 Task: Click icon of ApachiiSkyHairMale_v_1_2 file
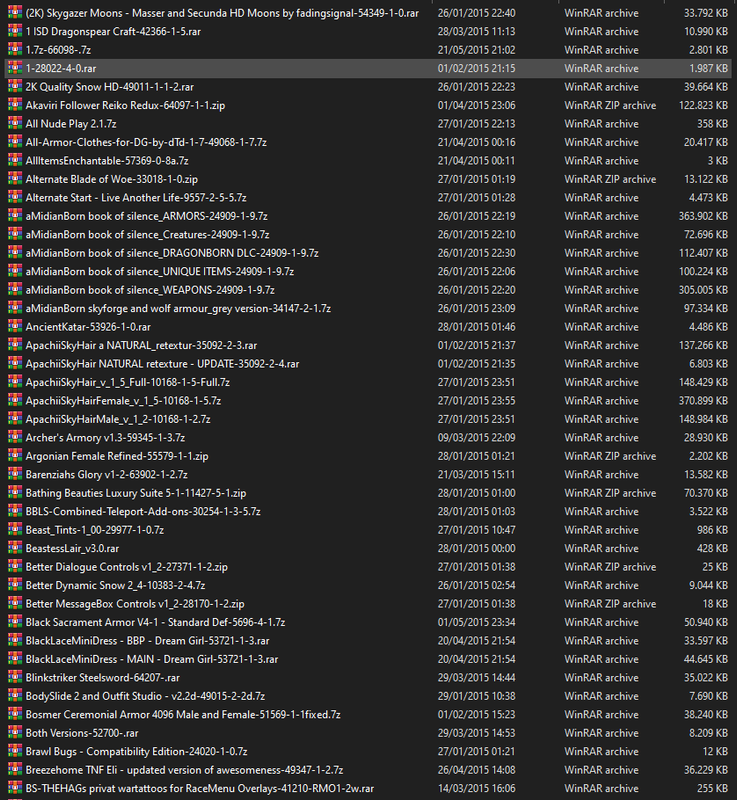pyautogui.click(x=15, y=419)
